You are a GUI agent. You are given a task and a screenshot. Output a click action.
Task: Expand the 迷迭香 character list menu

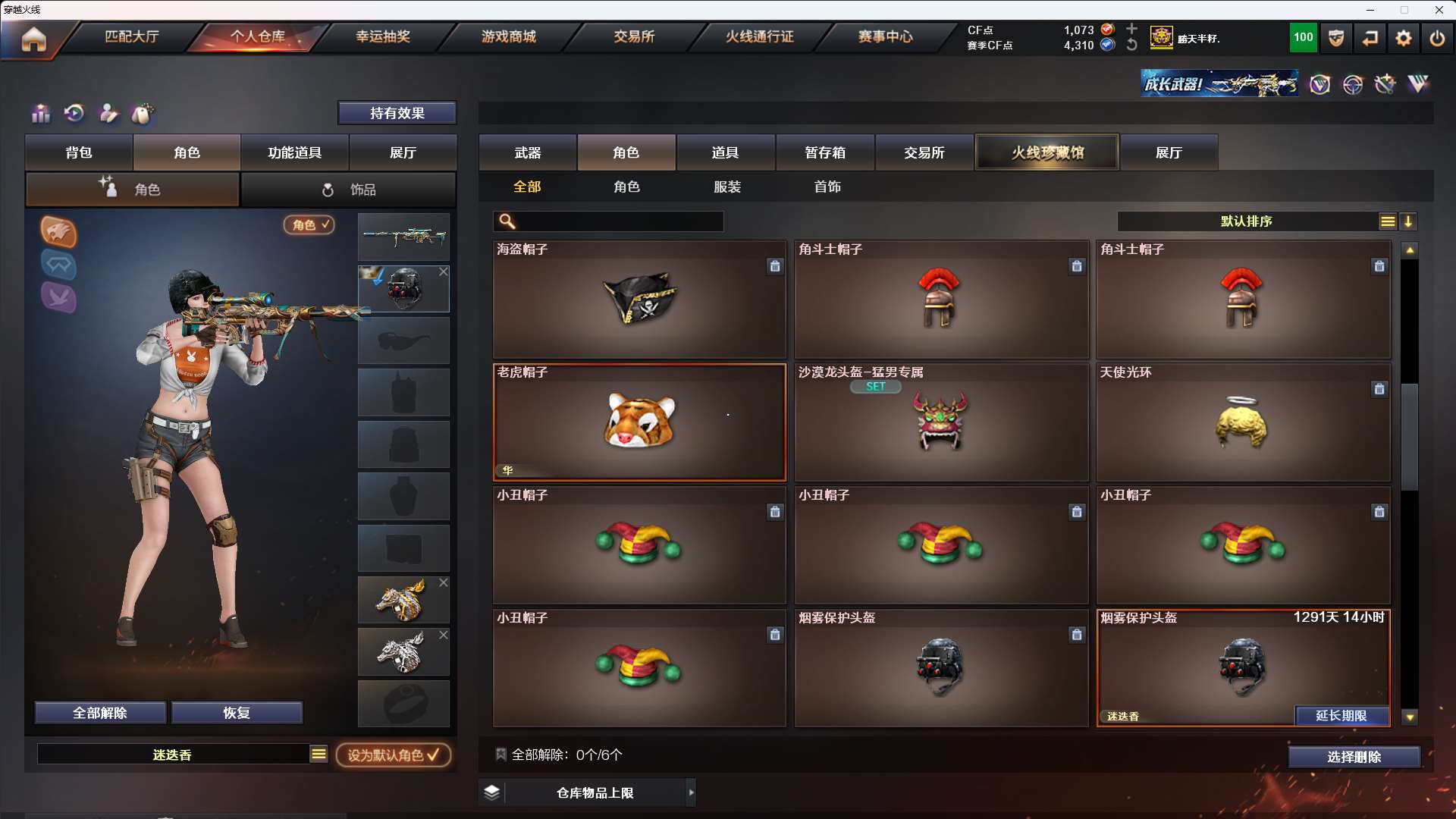(x=318, y=754)
